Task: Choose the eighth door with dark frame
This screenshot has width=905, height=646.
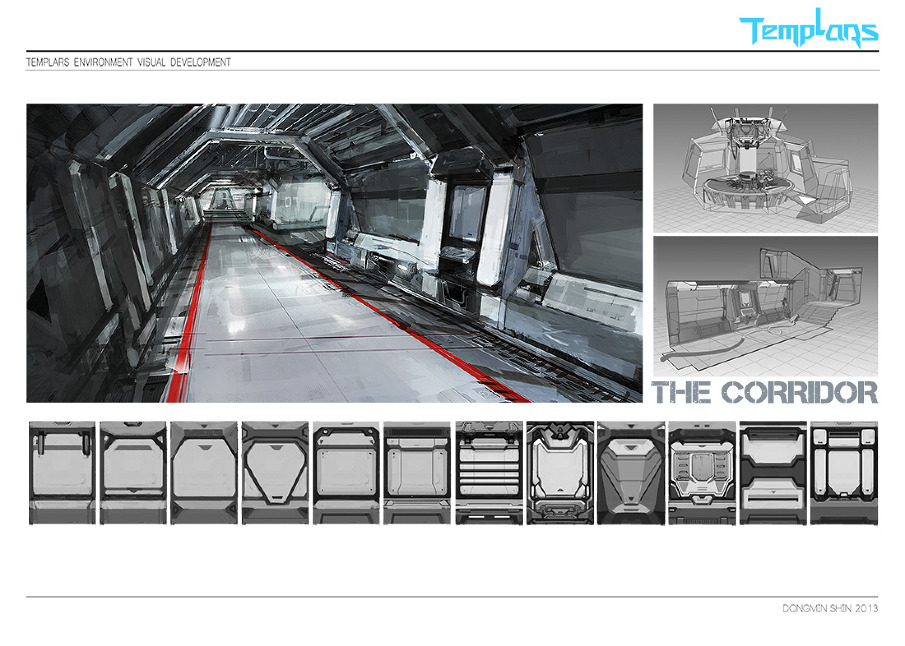Action: pos(559,472)
